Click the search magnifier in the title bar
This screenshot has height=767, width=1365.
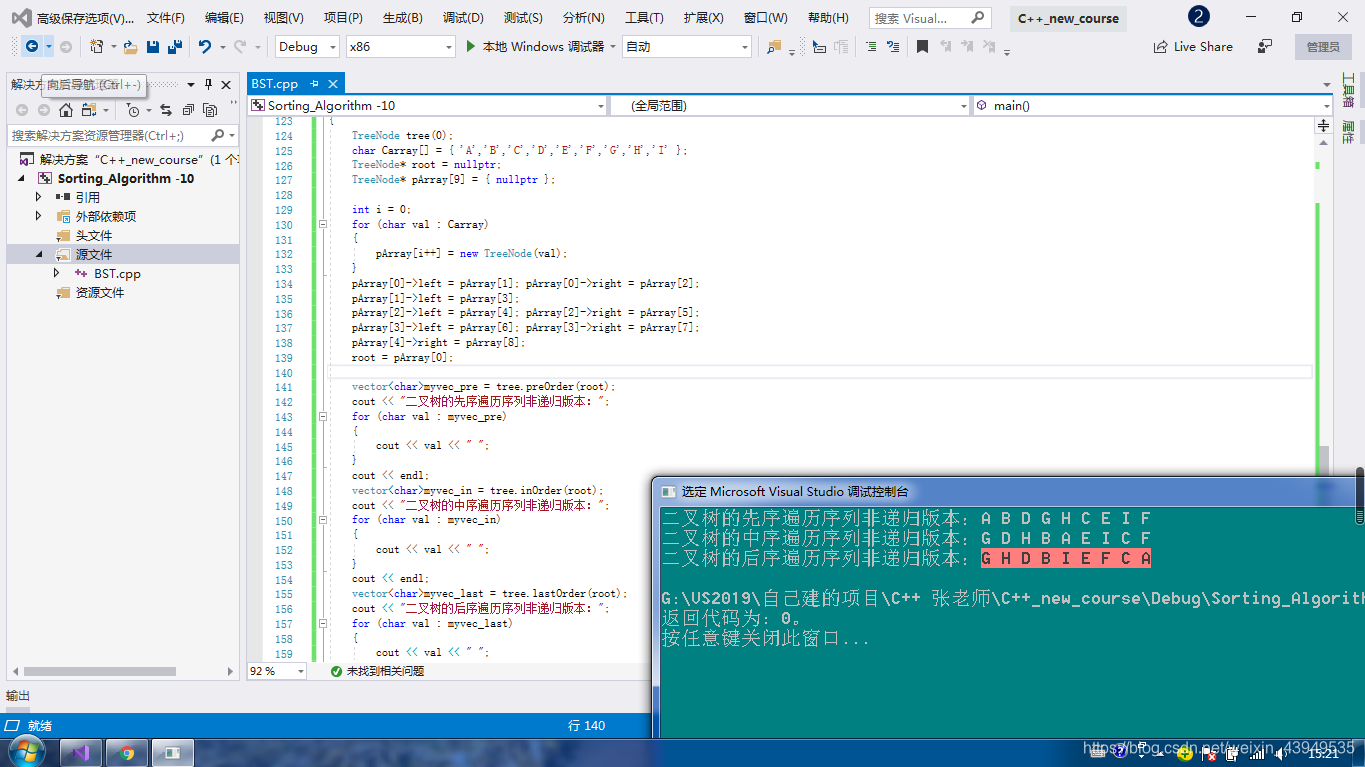coord(979,17)
